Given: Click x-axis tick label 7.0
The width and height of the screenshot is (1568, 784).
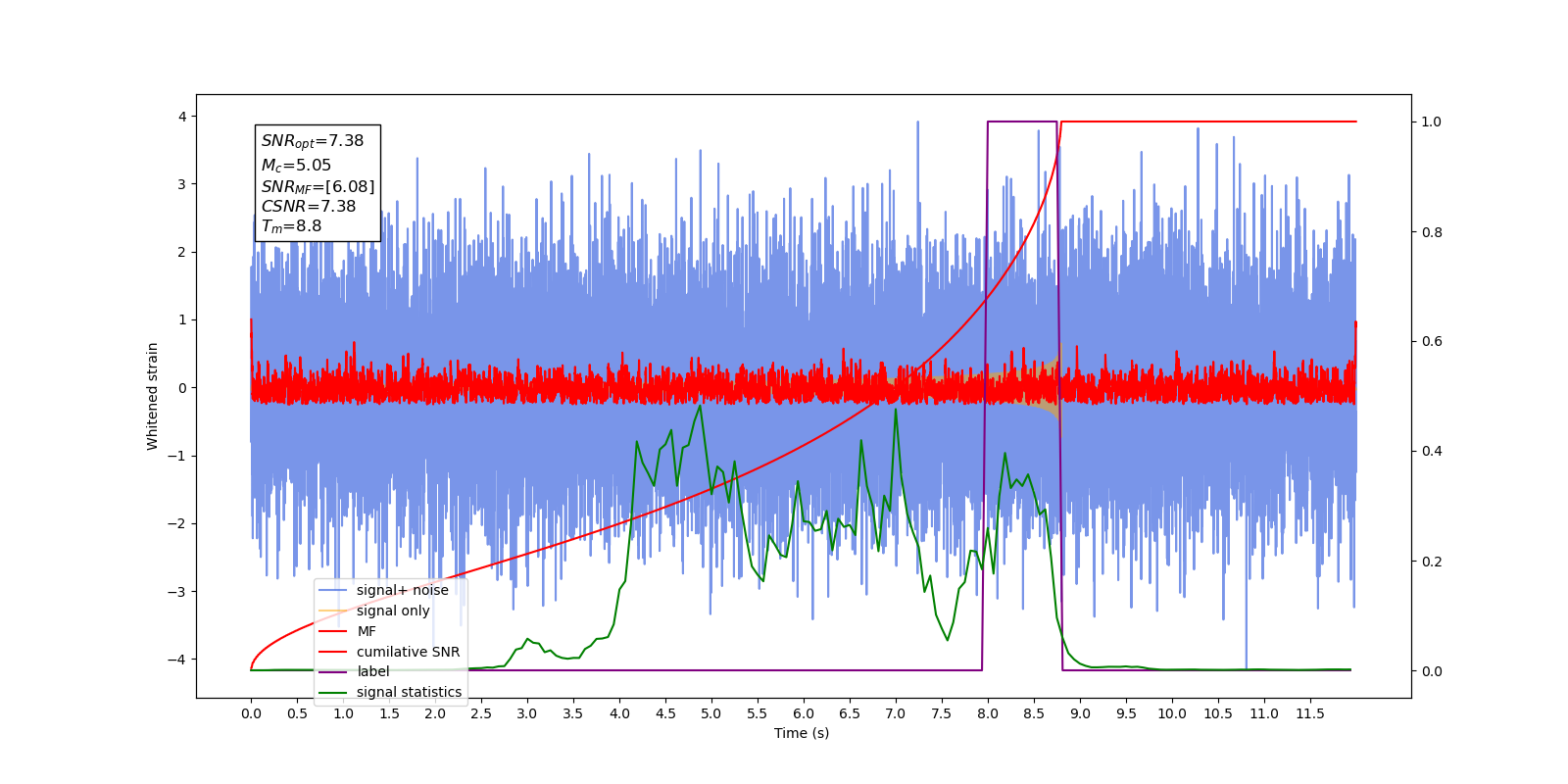Looking at the screenshot, I should [896, 713].
